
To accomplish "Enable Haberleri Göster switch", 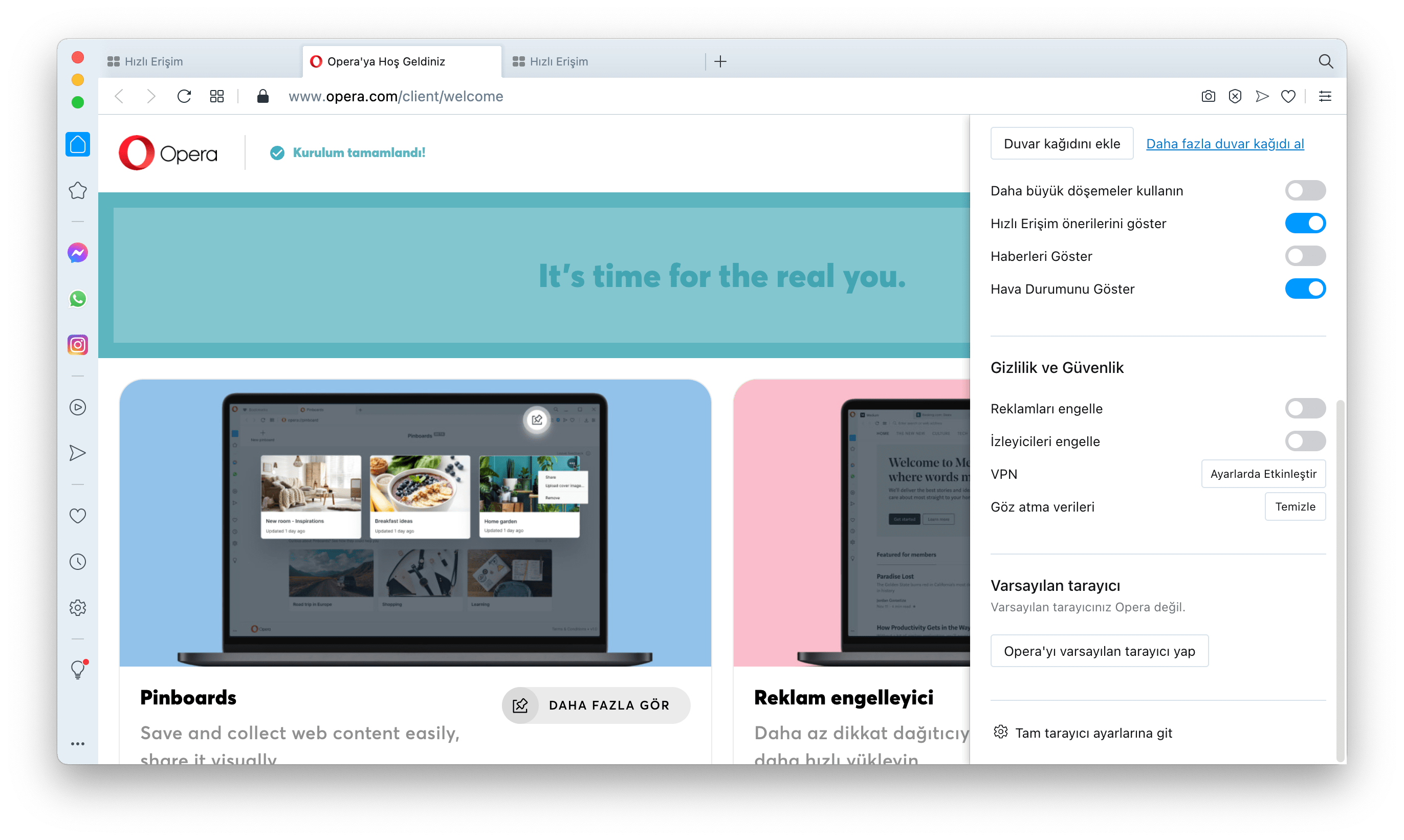I will point(1305,256).
